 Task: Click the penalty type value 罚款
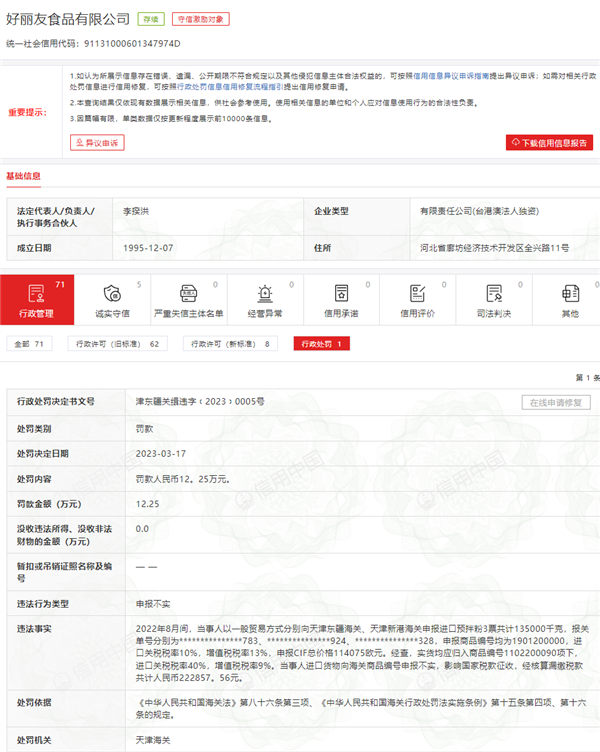(x=144, y=429)
